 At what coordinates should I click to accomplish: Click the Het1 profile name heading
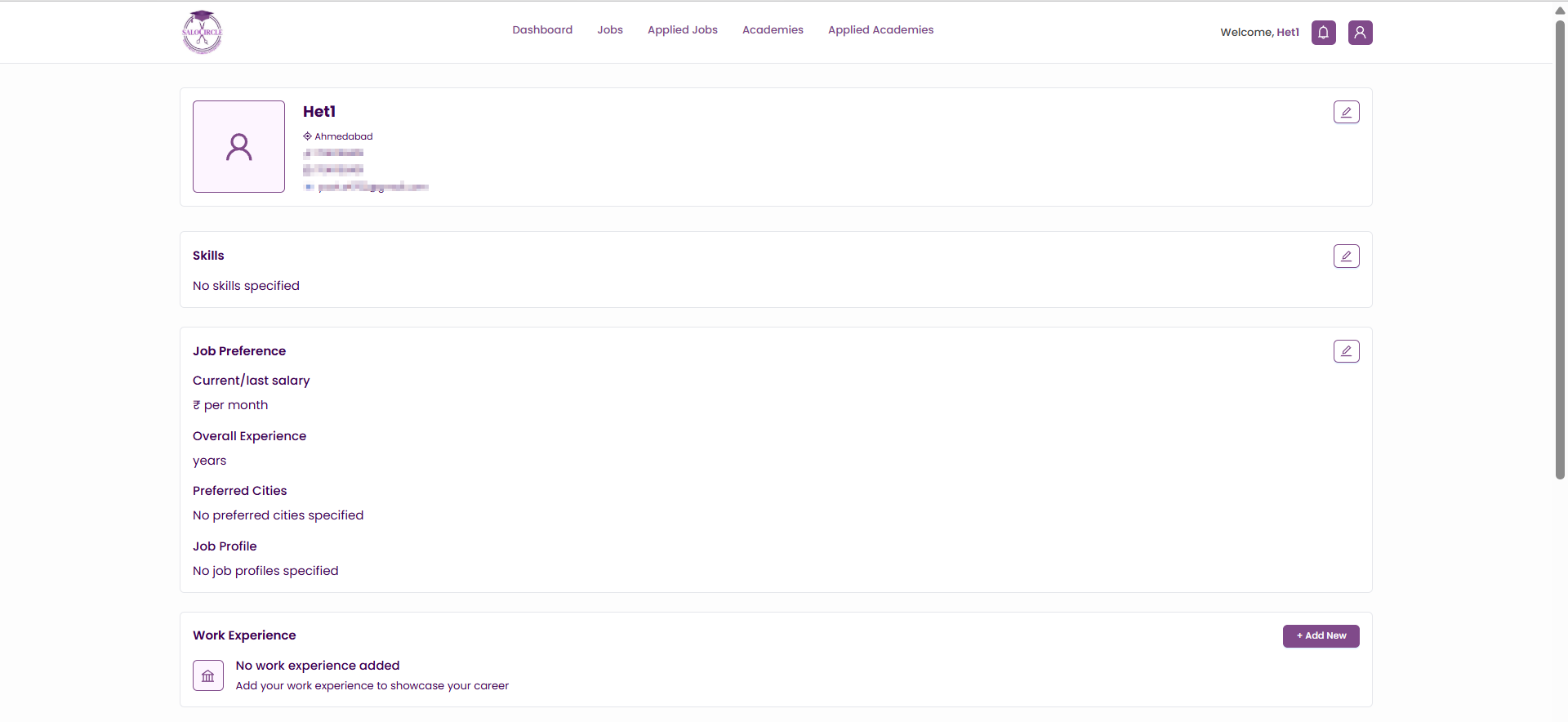pos(319,112)
